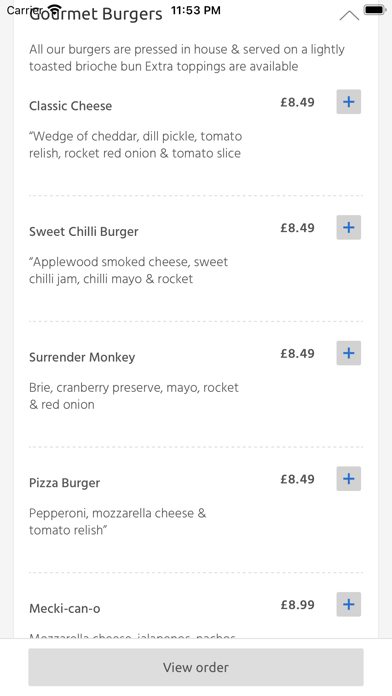Tap the Surrender Monkey item name

coord(82,357)
